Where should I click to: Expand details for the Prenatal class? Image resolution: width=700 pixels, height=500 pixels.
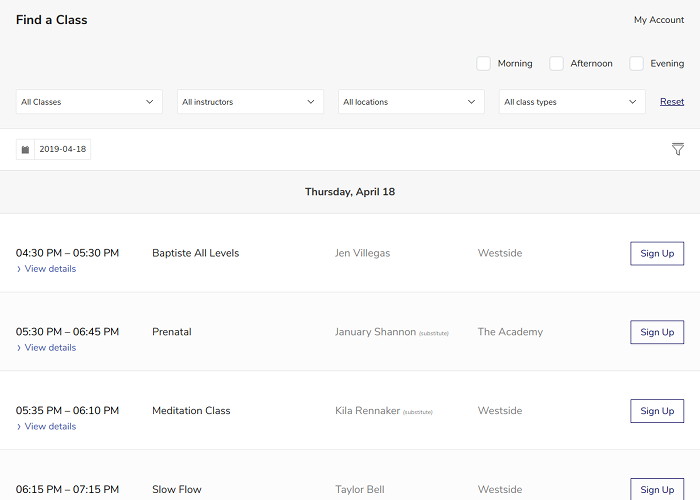tap(46, 348)
